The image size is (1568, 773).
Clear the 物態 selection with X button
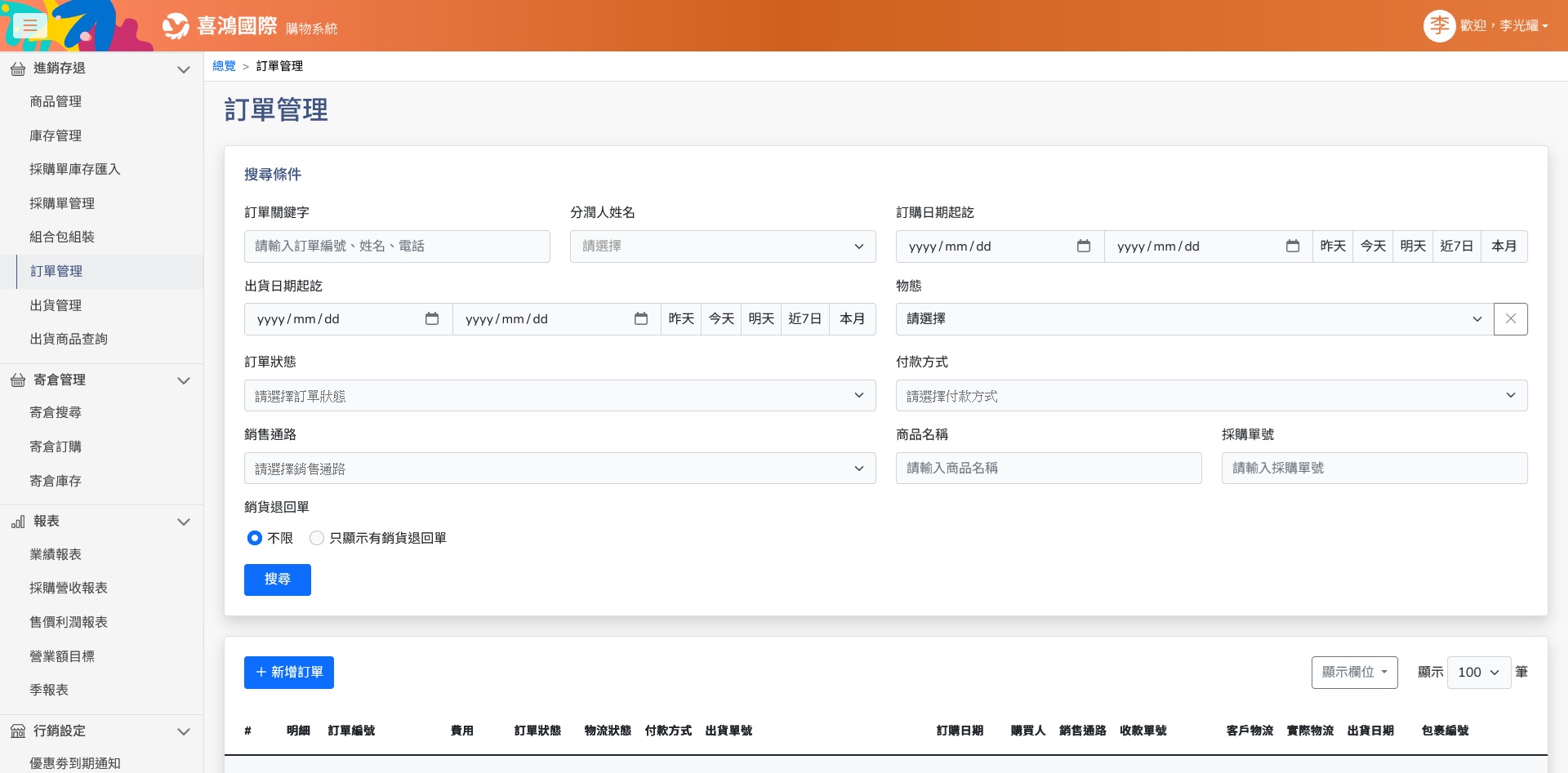pos(1510,319)
